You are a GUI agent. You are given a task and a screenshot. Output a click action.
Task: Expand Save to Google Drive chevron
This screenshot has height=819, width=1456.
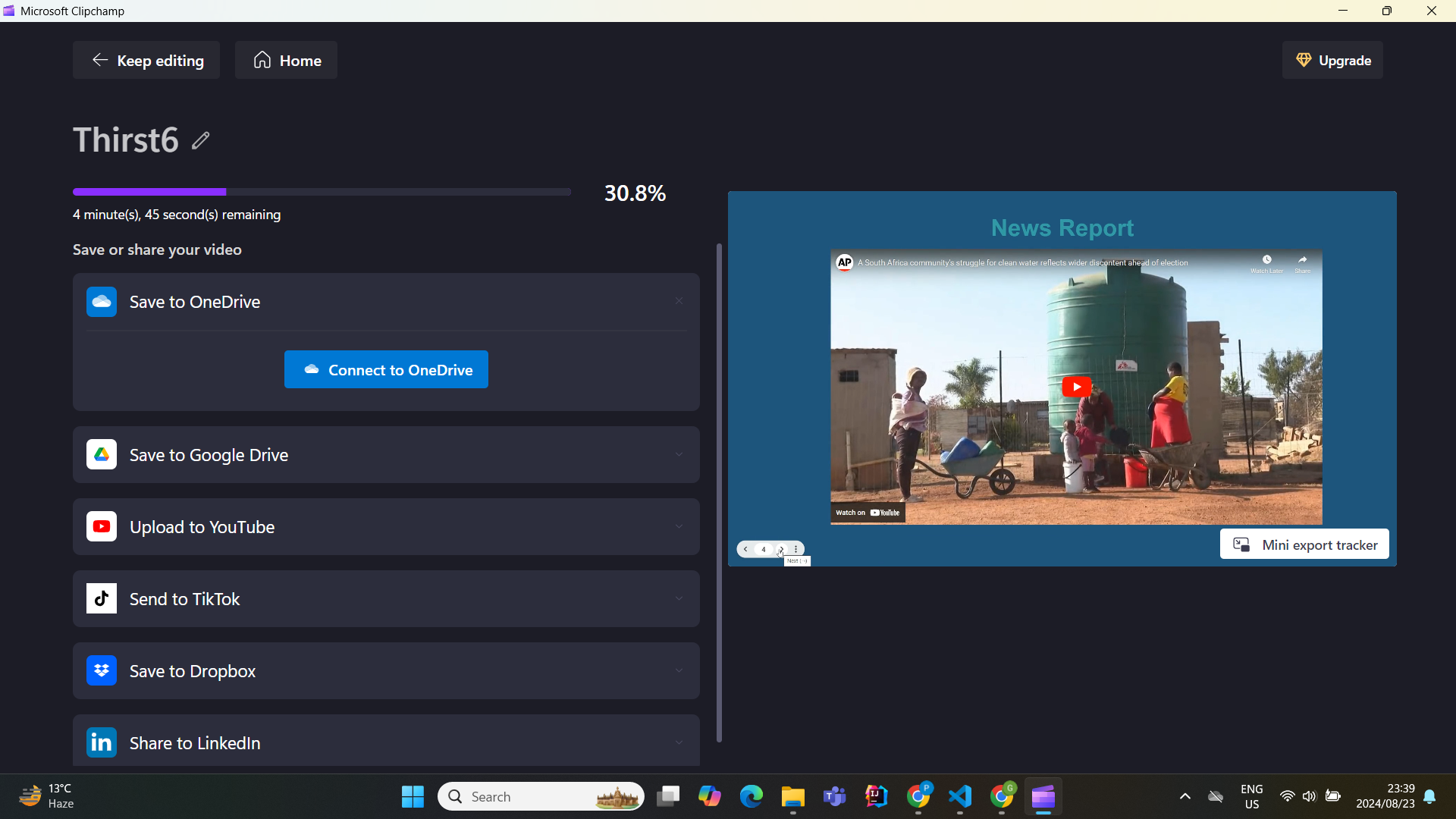679,455
